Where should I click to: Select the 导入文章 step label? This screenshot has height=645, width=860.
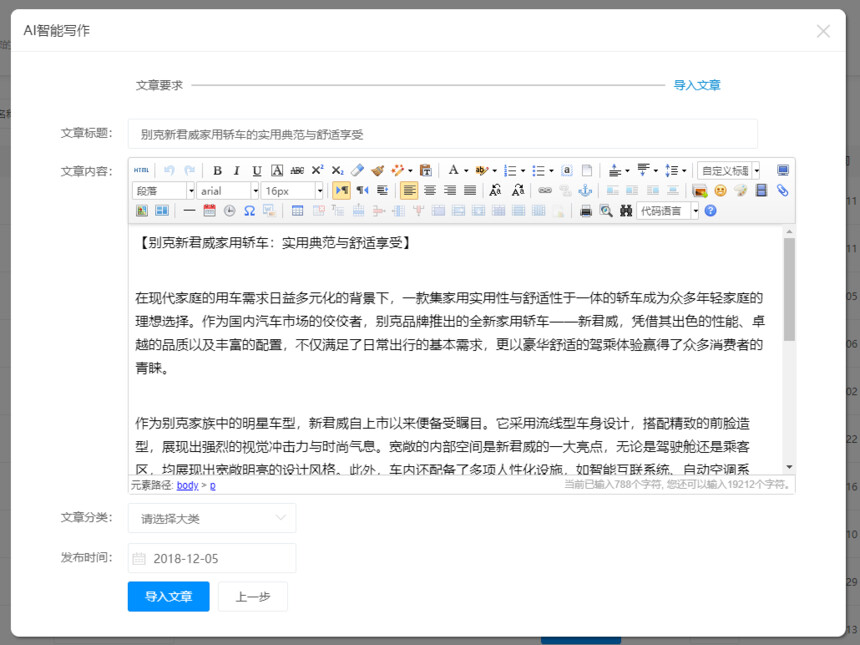[x=697, y=85]
